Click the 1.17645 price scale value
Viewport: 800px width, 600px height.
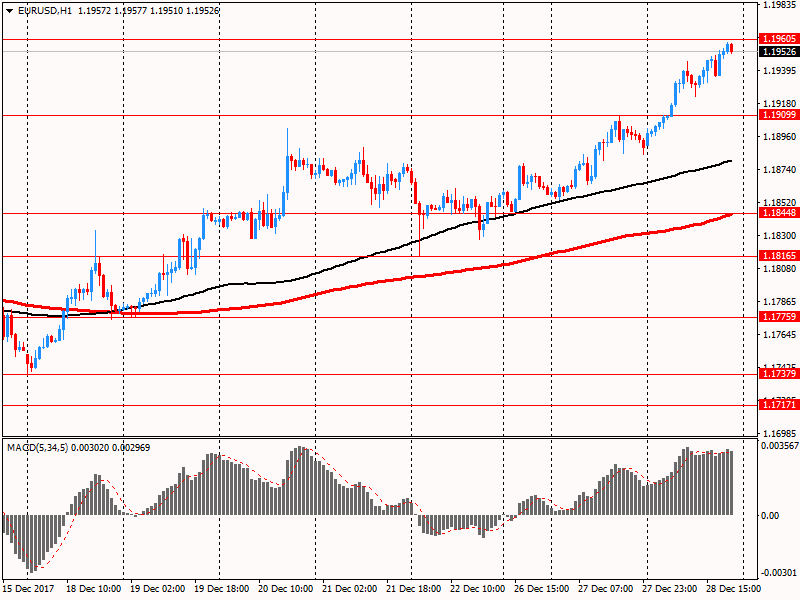coord(779,334)
